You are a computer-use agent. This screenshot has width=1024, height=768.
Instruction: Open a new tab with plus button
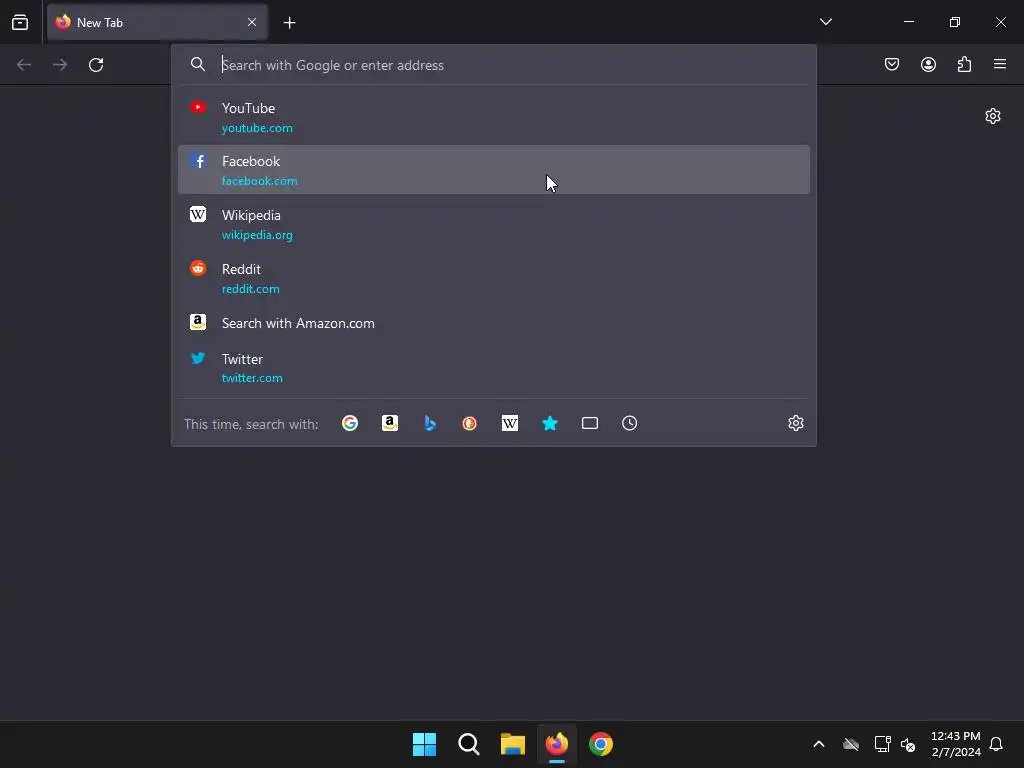tap(289, 23)
